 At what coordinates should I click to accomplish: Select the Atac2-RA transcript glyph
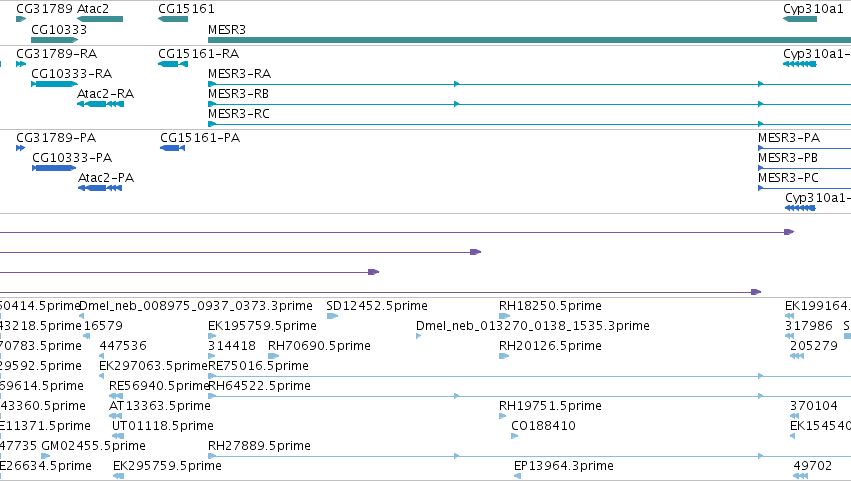[100, 104]
